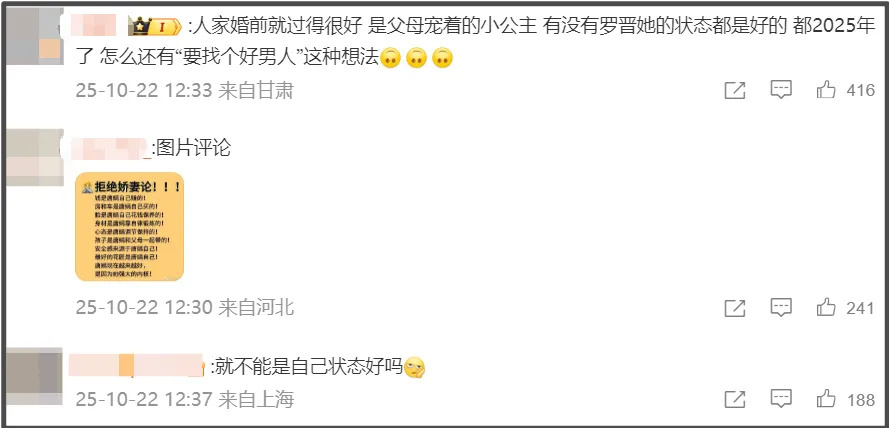This screenshot has width=889, height=428.
Task: Click the 25-10-22 12:37 timestamp
Action: click(x=144, y=400)
